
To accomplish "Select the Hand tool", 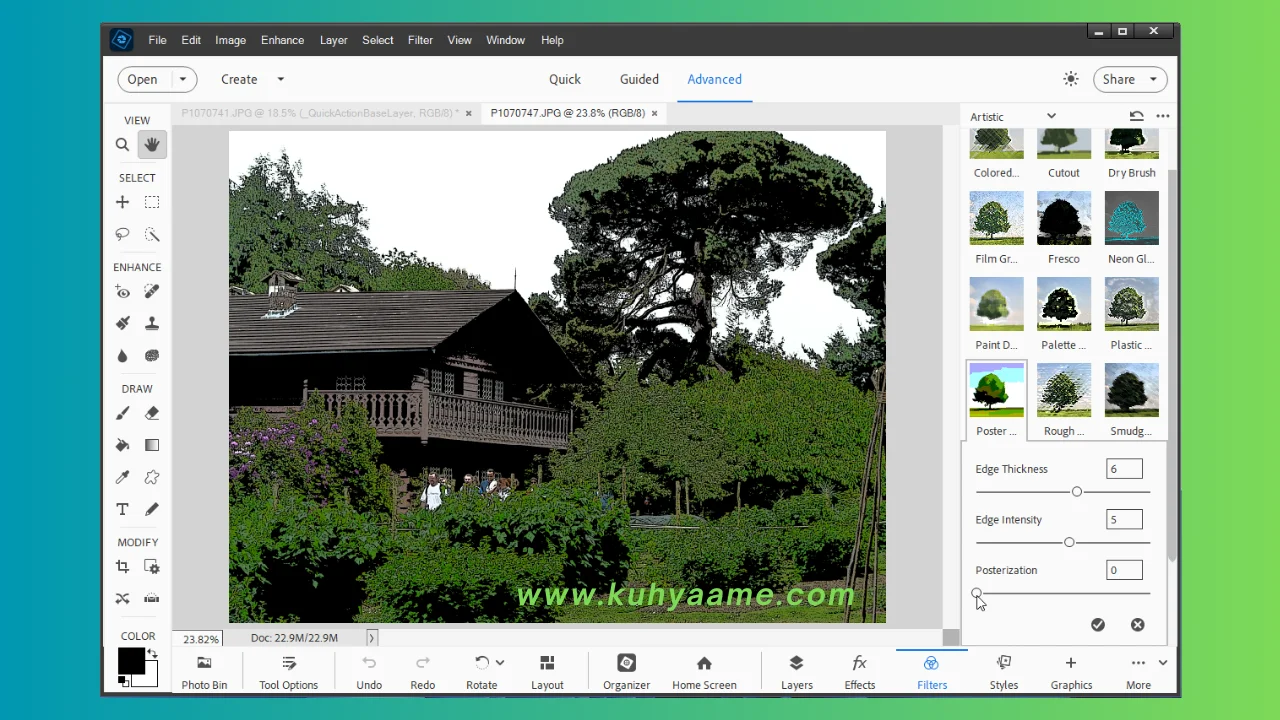I will pos(152,145).
